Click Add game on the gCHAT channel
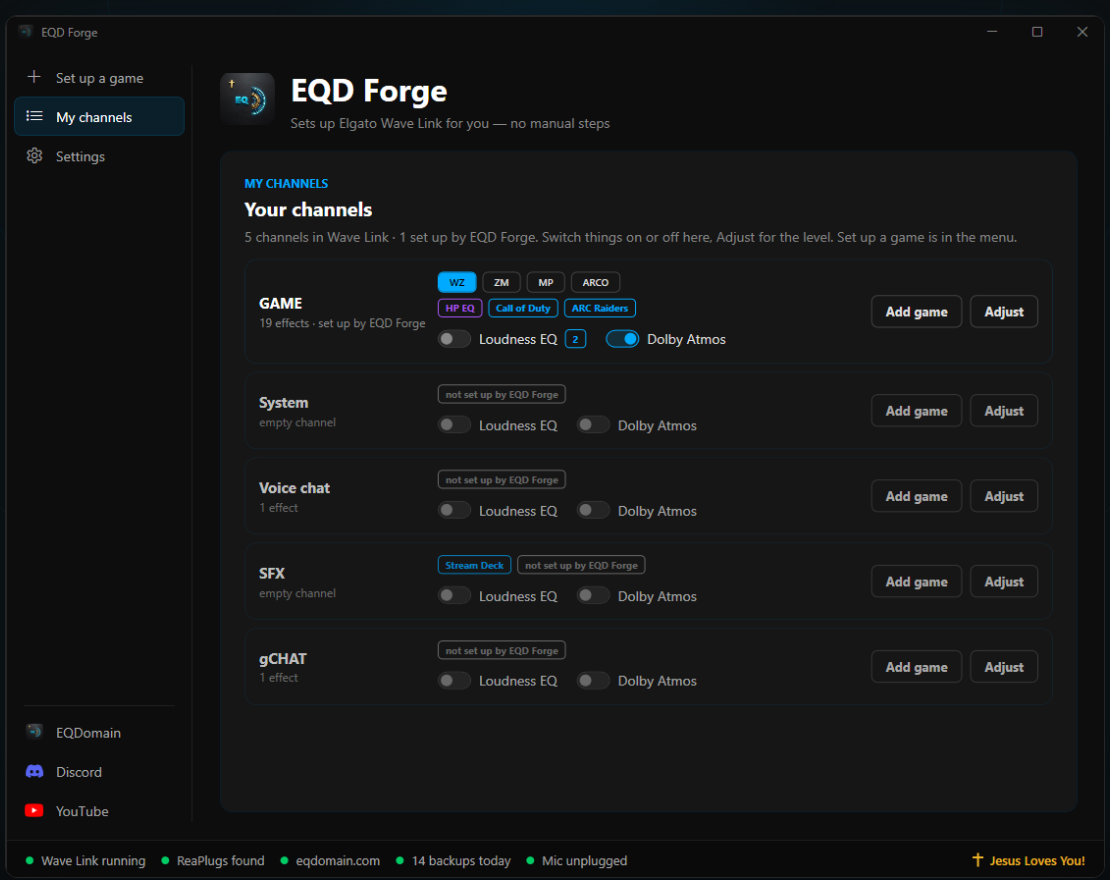The image size is (1110, 880). tap(916, 667)
